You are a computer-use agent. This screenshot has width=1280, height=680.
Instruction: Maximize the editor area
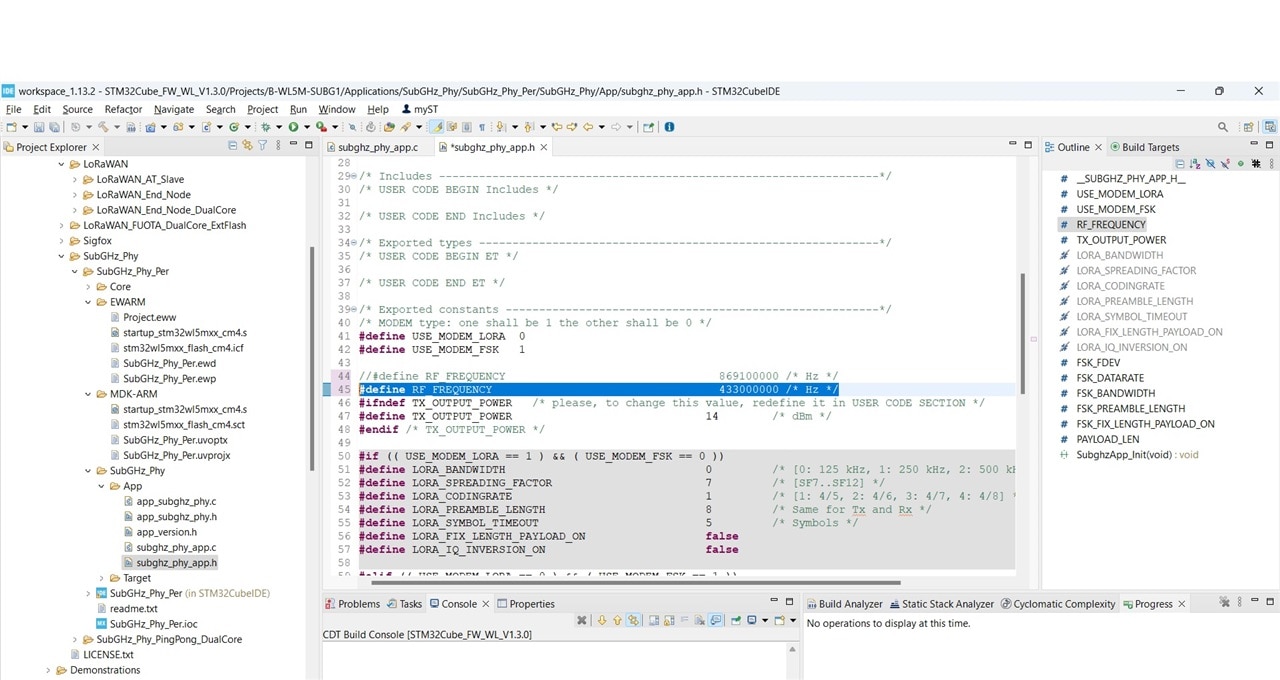(1027, 146)
